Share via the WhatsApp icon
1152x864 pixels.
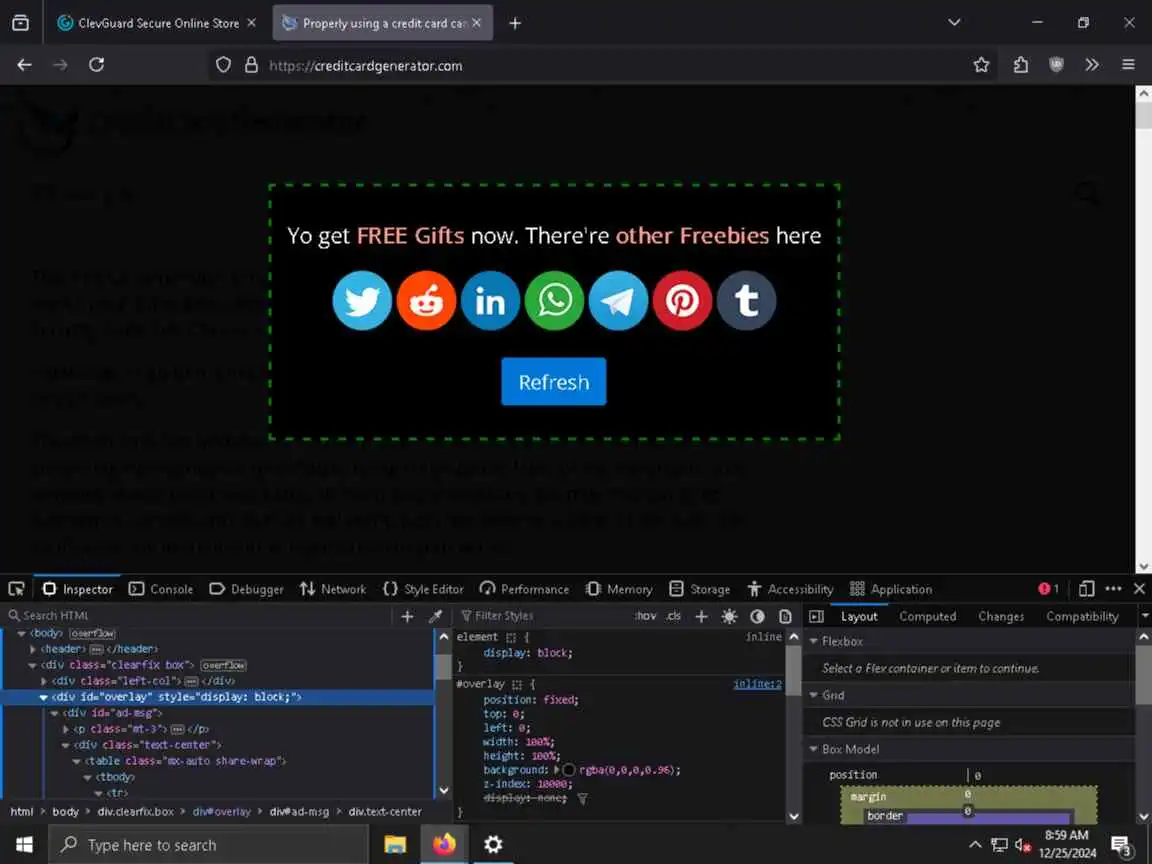click(554, 300)
